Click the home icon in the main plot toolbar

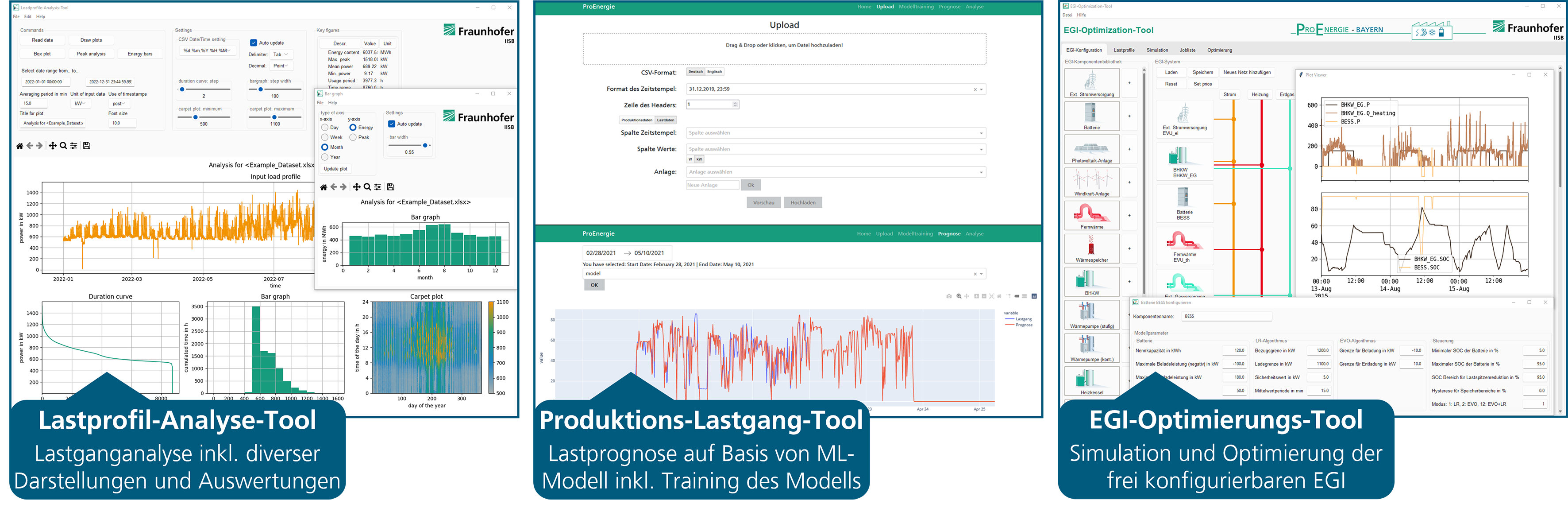19,146
